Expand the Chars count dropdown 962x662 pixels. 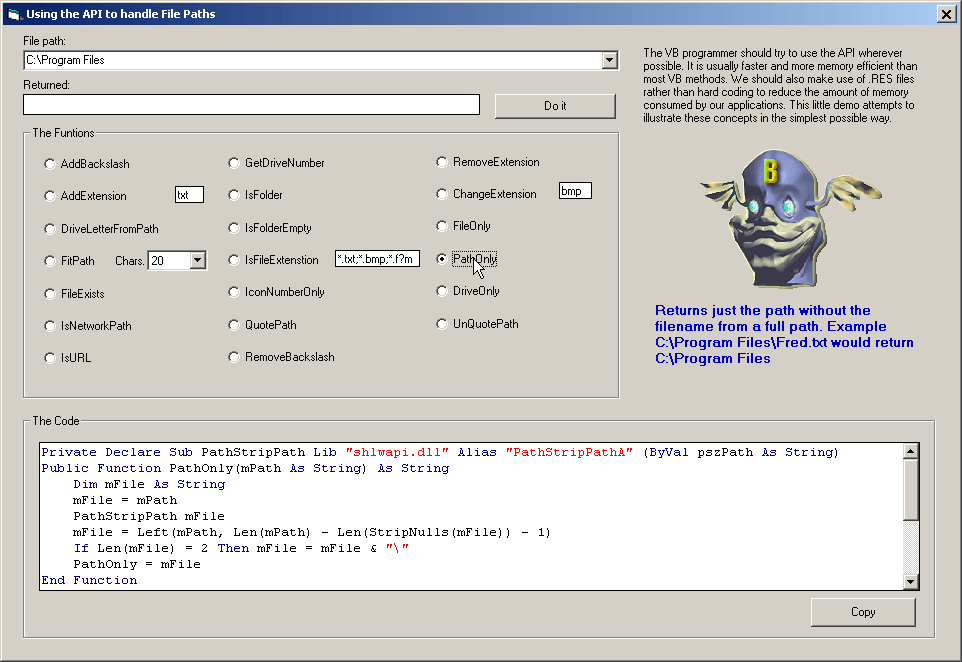pos(197,261)
